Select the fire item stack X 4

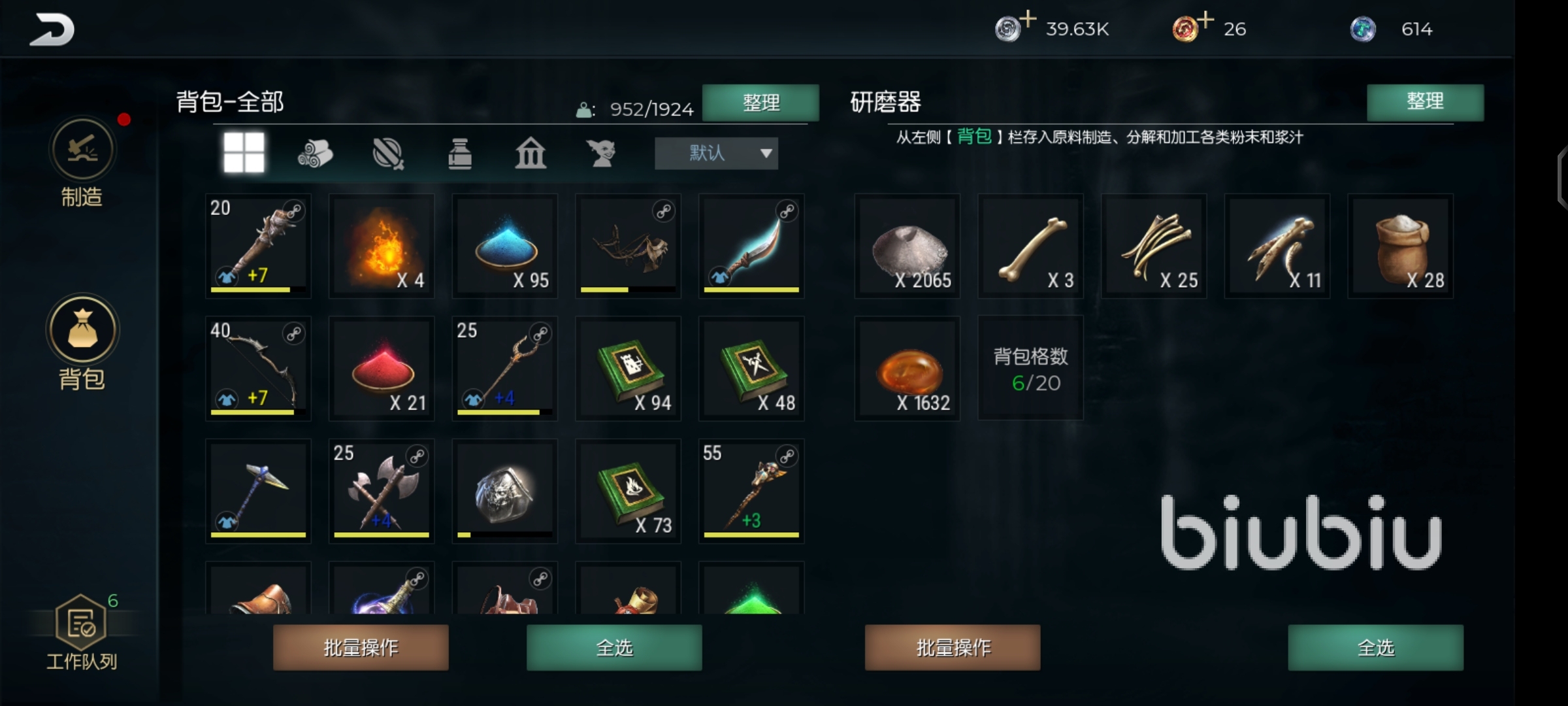382,246
